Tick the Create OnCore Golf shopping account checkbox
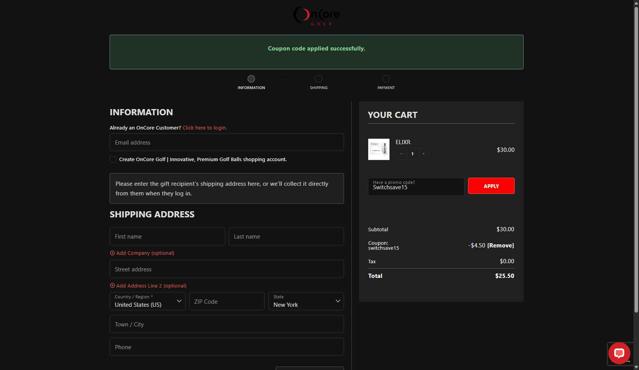This screenshot has width=639, height=370. click(x=113, y=159)
